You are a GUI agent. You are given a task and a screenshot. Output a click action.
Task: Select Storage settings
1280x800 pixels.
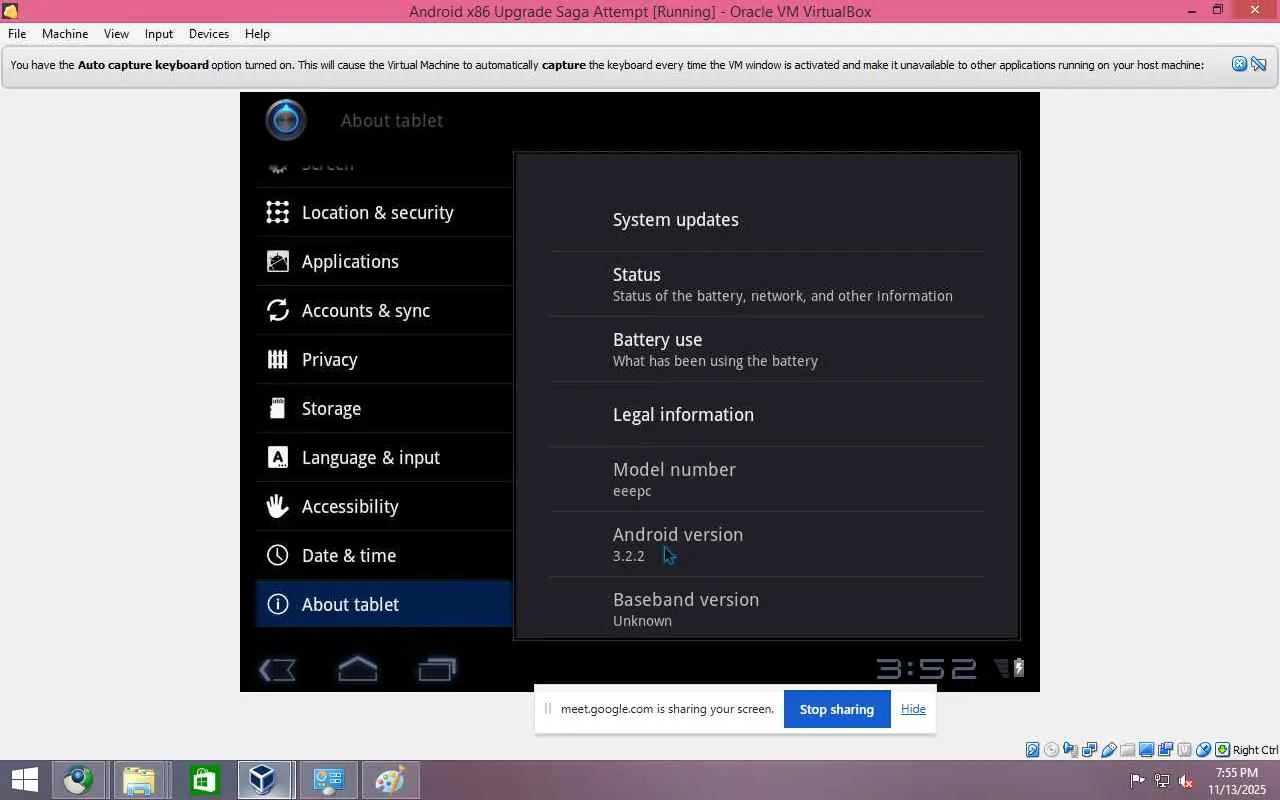[384, 408]
